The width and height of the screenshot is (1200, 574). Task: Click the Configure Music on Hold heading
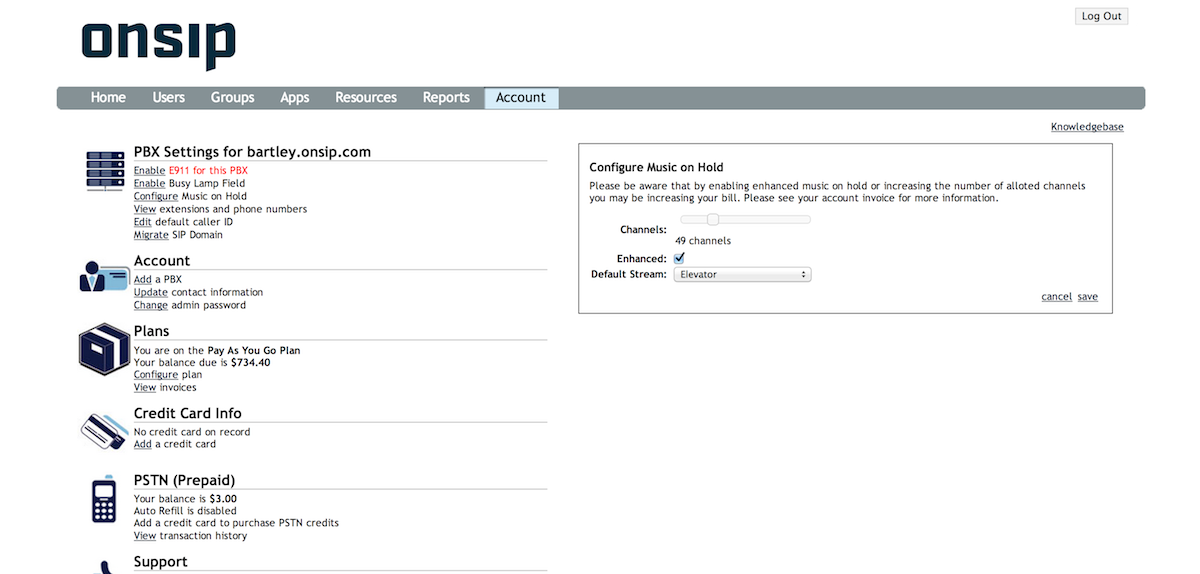pos(656,167)
